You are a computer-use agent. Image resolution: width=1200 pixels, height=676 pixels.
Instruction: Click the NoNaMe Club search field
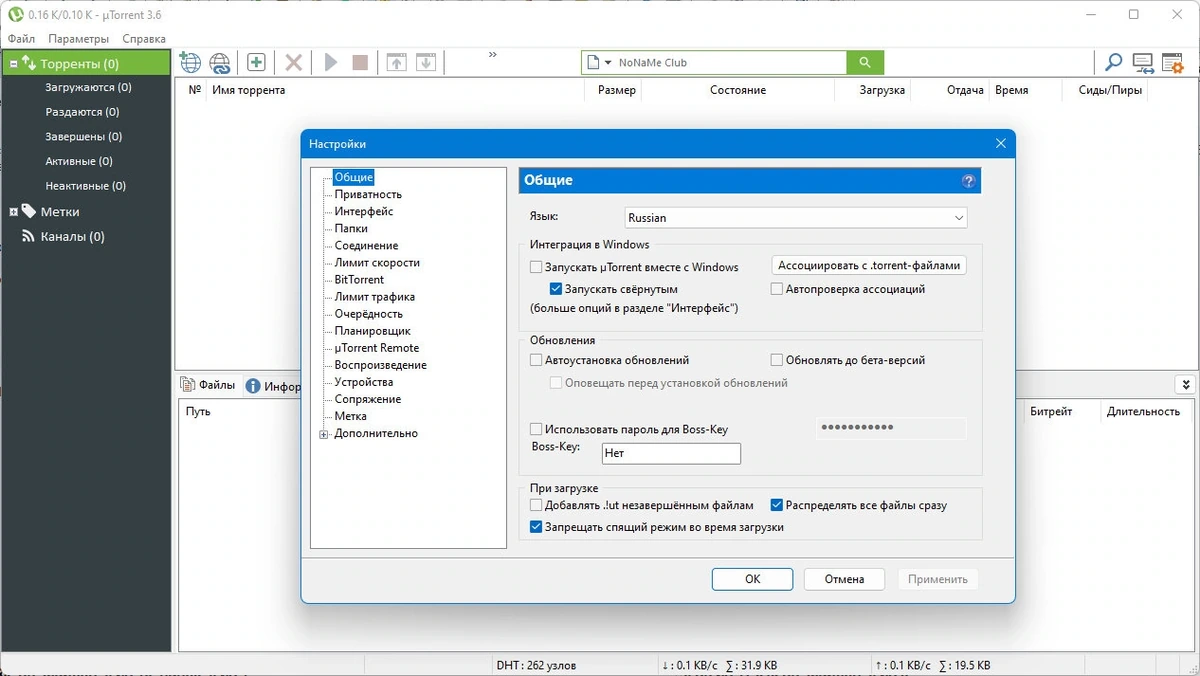pyautogui.click(x=730, y=62)
